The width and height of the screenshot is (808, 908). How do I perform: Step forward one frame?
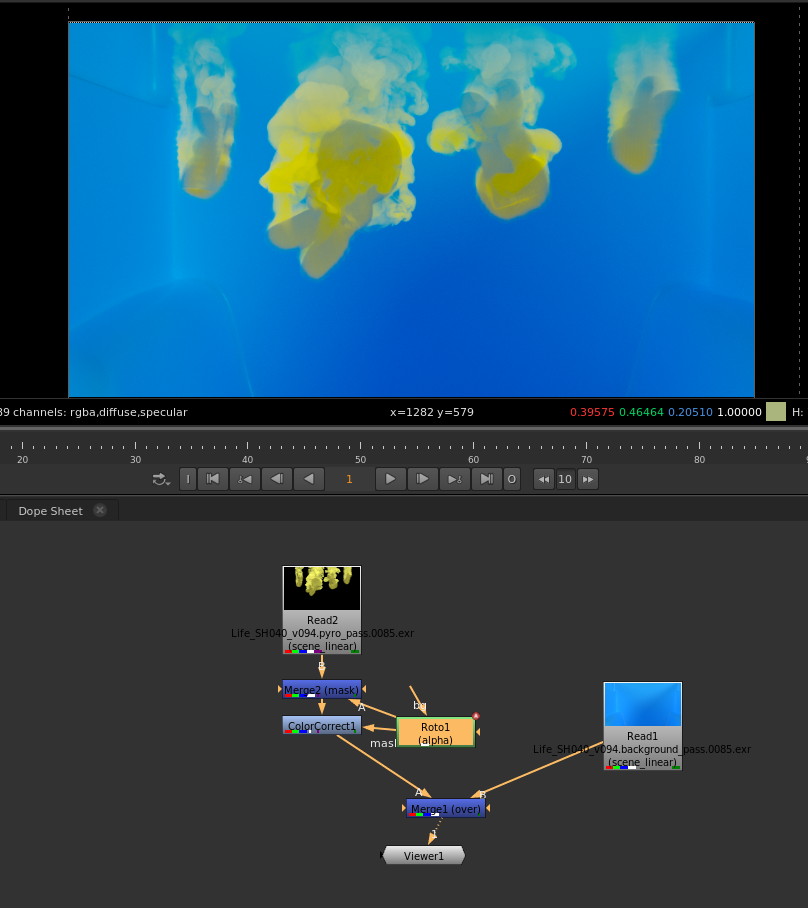tap(423, 479)
